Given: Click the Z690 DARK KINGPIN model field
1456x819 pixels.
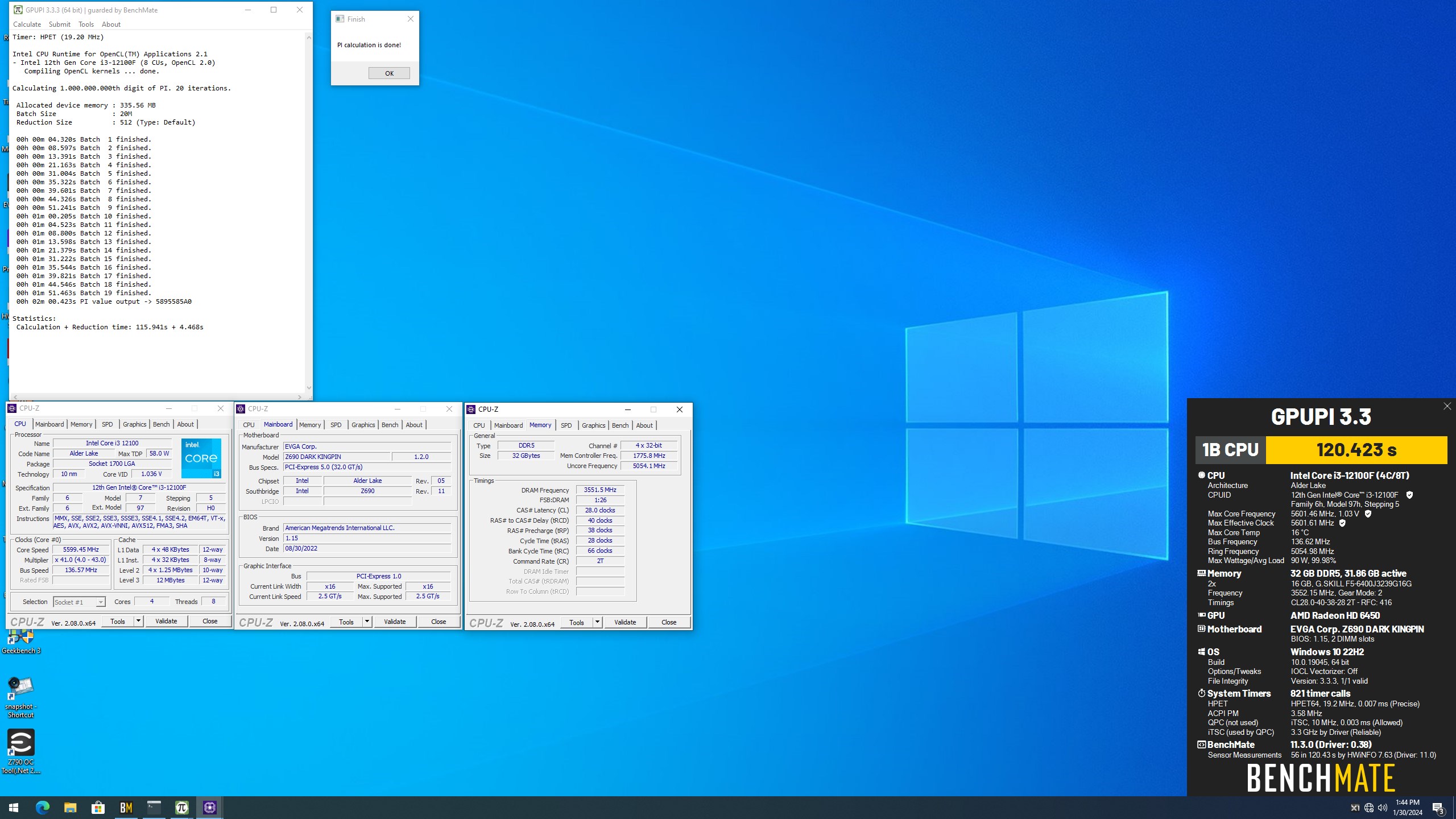Looking at the screenshot, I should click(337, 457).
